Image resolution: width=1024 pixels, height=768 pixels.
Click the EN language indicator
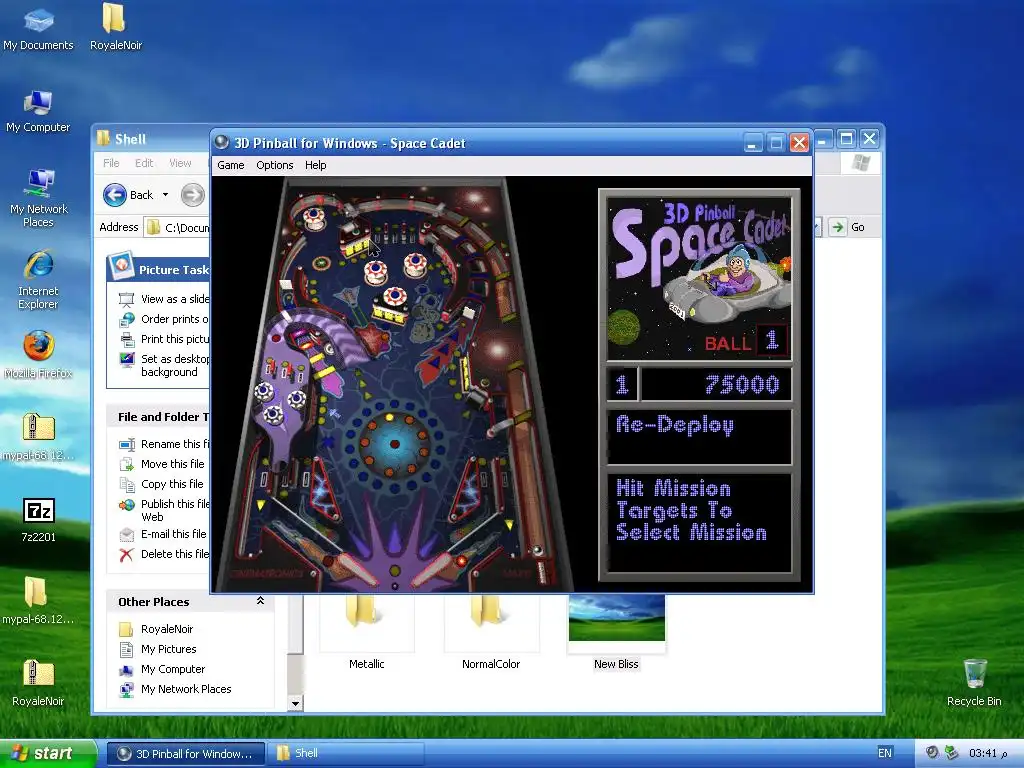[x=884, y=753]
